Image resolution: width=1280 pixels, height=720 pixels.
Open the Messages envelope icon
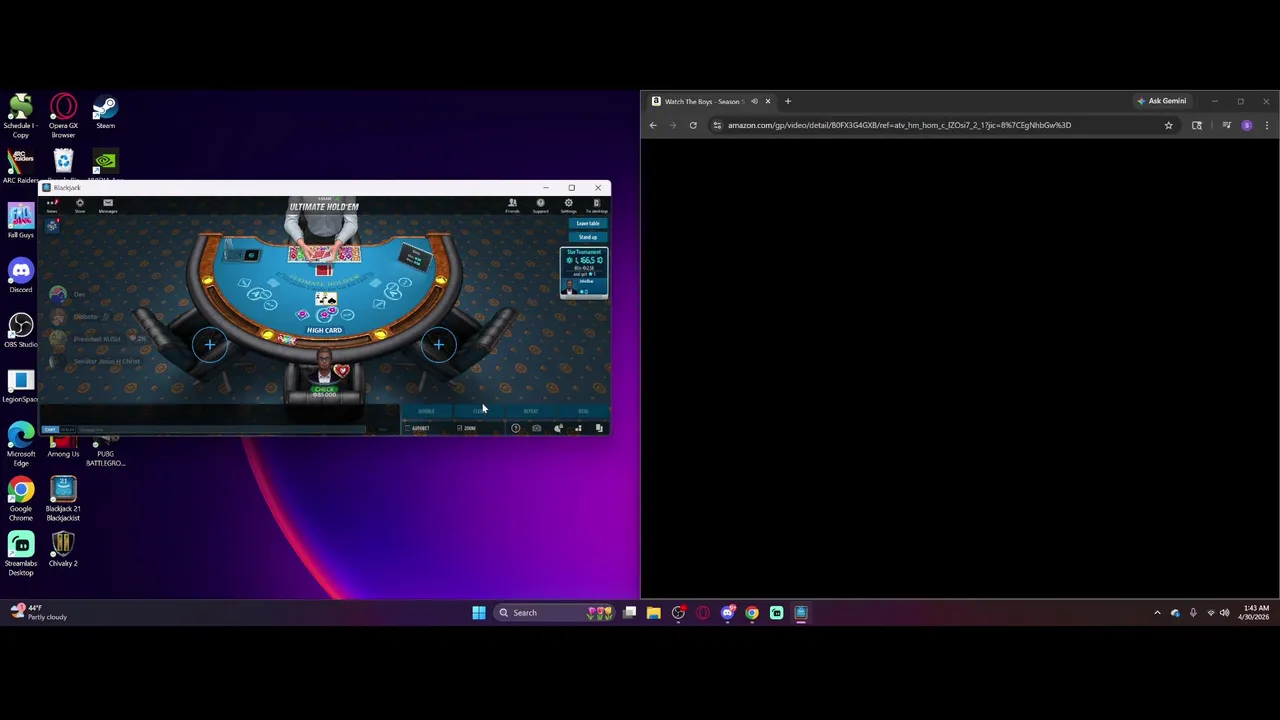[x=108, y=205]
